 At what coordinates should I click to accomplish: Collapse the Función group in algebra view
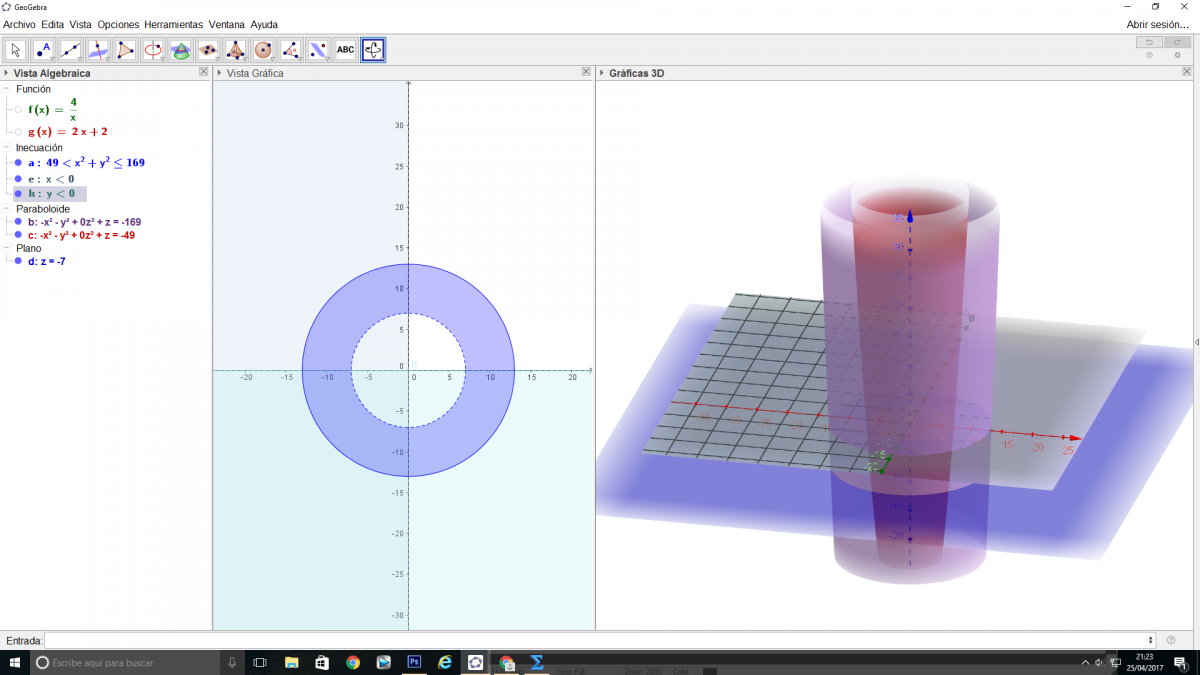click(7, 89)
